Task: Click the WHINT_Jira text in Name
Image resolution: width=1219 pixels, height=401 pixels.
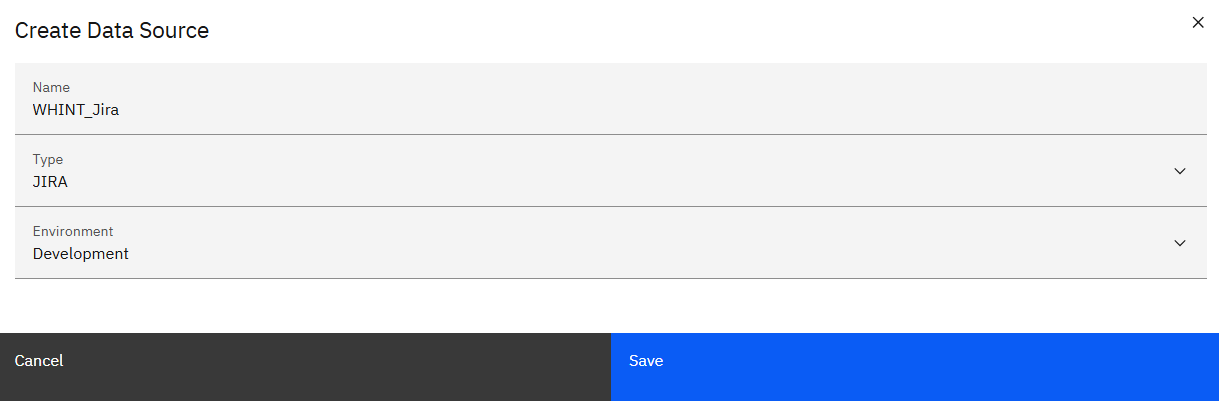Action: click(x=76, y=110)
